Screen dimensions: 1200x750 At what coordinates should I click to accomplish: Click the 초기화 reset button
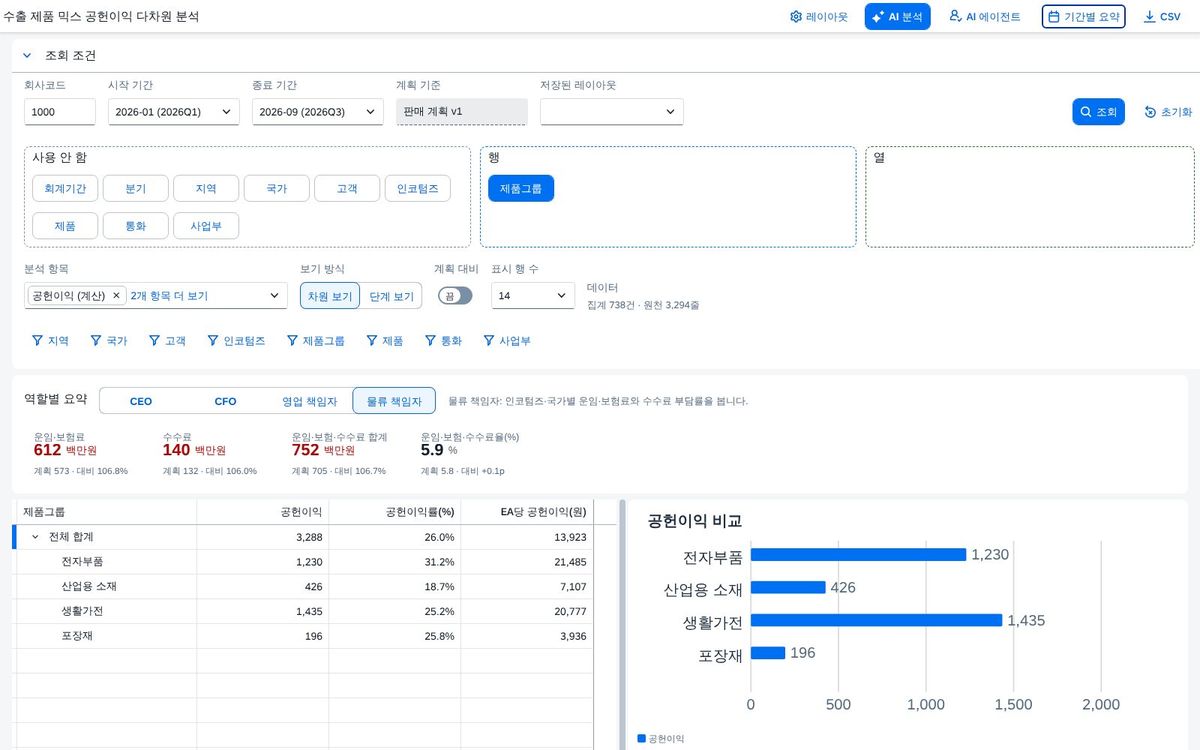(x=1168, y=112)
